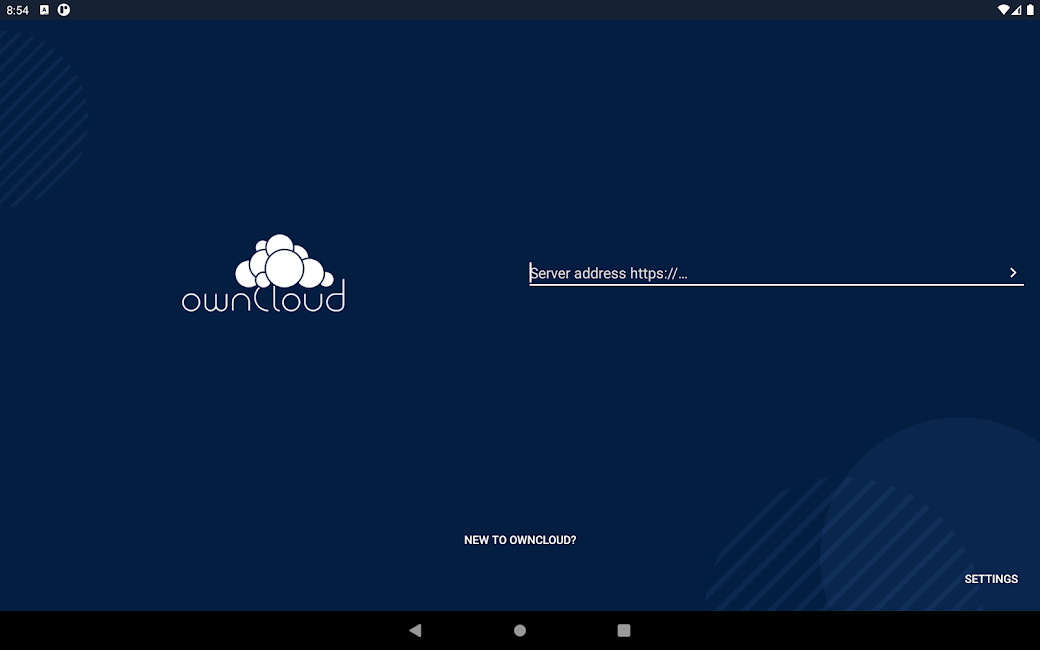Tap the cellular signal status icon
1040x650 pixels.
point(1016,10)
